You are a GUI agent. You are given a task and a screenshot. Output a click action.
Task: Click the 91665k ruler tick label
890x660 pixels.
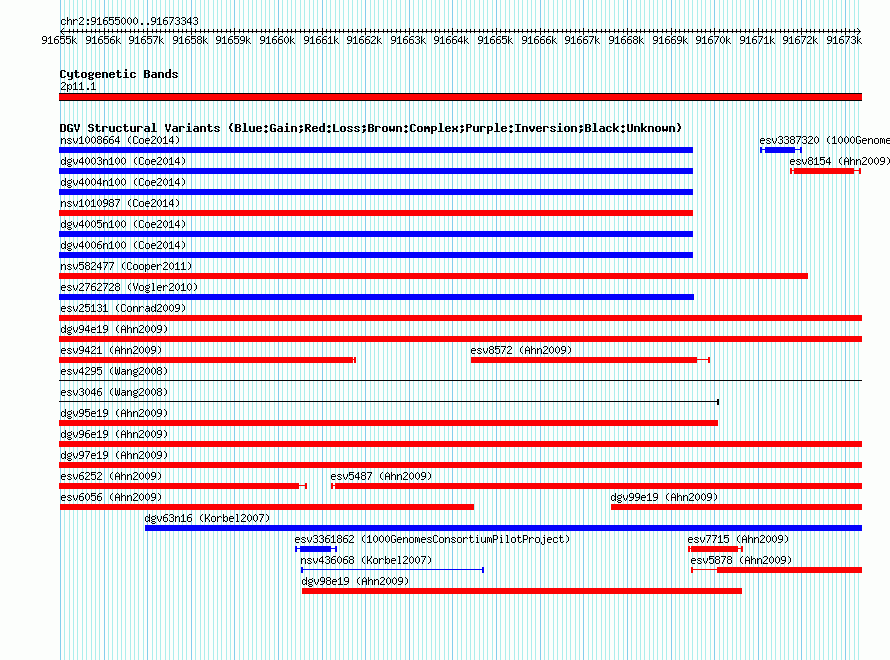point(495,40)
